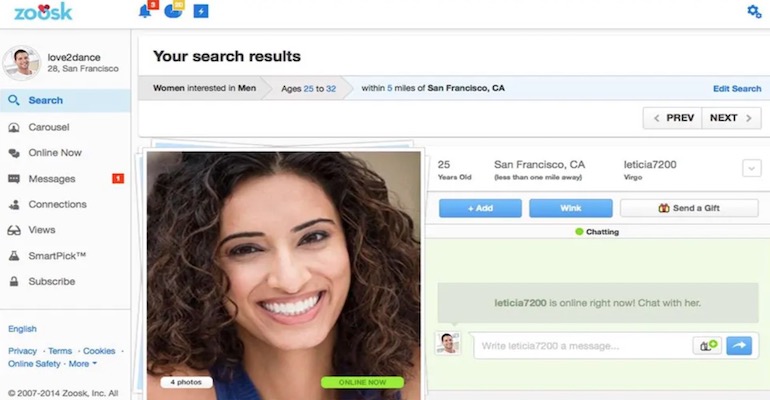Go to NEXT search result
Screen dimensions: 770x400
pos(730,118)
